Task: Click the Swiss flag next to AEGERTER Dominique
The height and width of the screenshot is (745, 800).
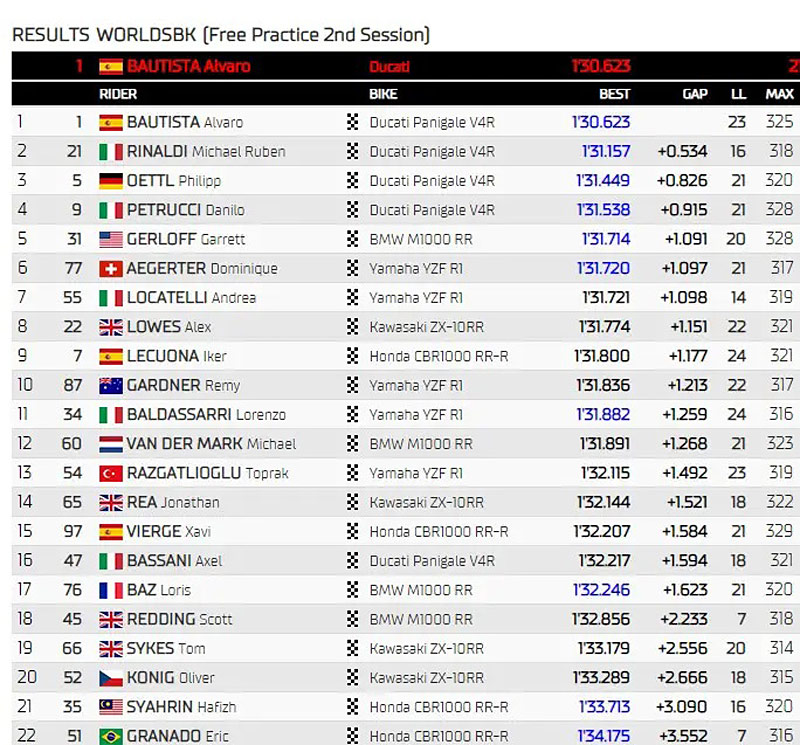Action: (x=111, y=269)
